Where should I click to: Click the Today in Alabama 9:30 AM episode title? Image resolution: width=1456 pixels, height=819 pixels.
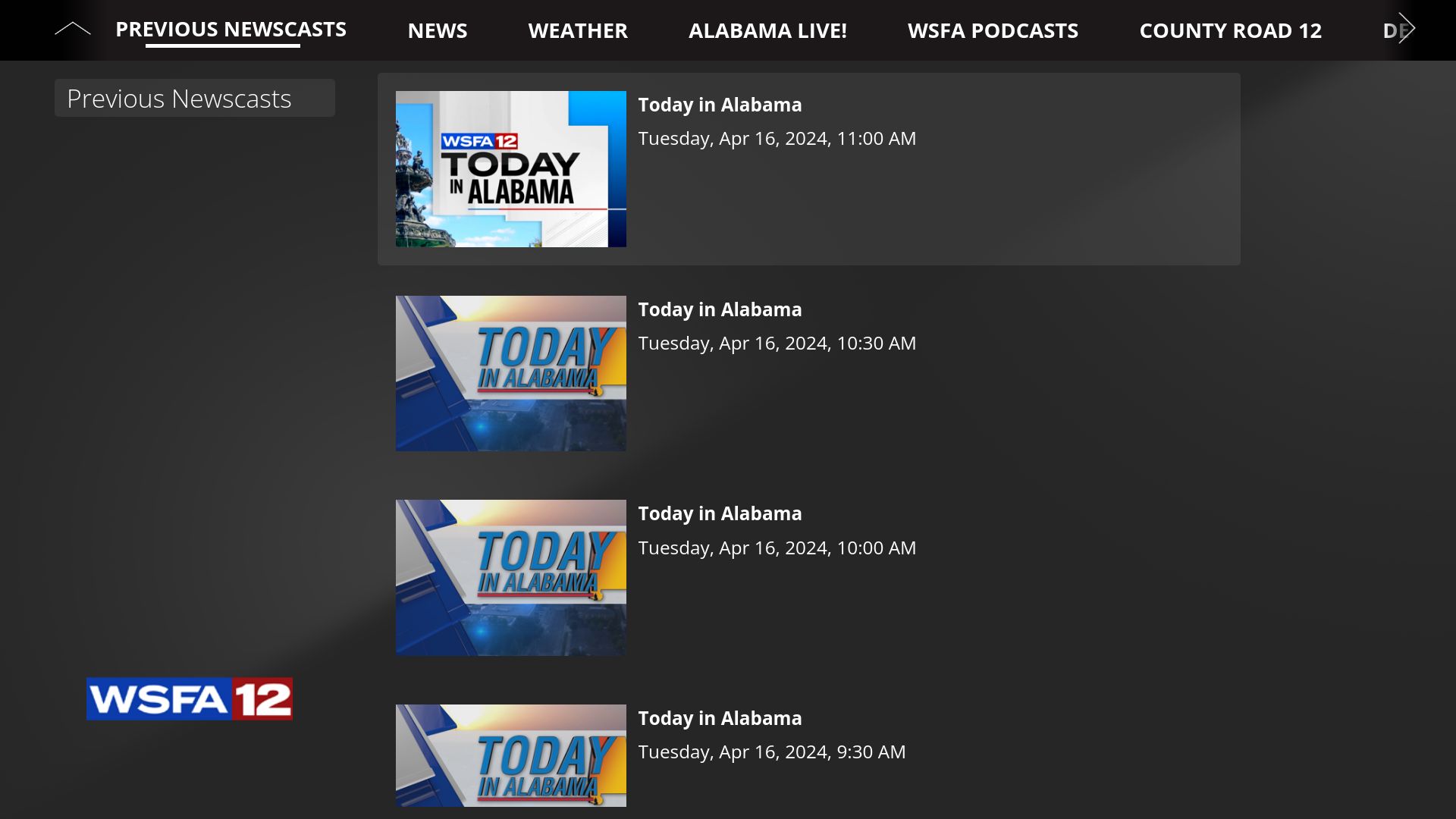720,718
